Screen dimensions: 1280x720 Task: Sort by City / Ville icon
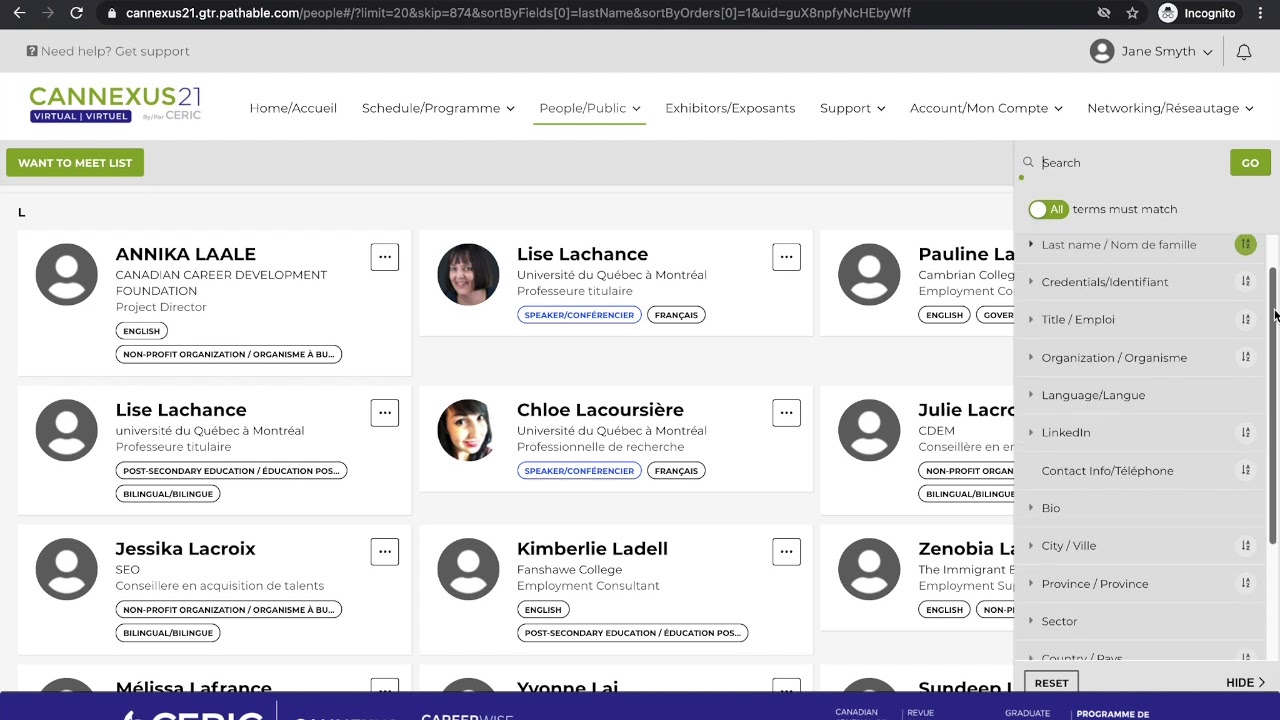click(1245, 545)
